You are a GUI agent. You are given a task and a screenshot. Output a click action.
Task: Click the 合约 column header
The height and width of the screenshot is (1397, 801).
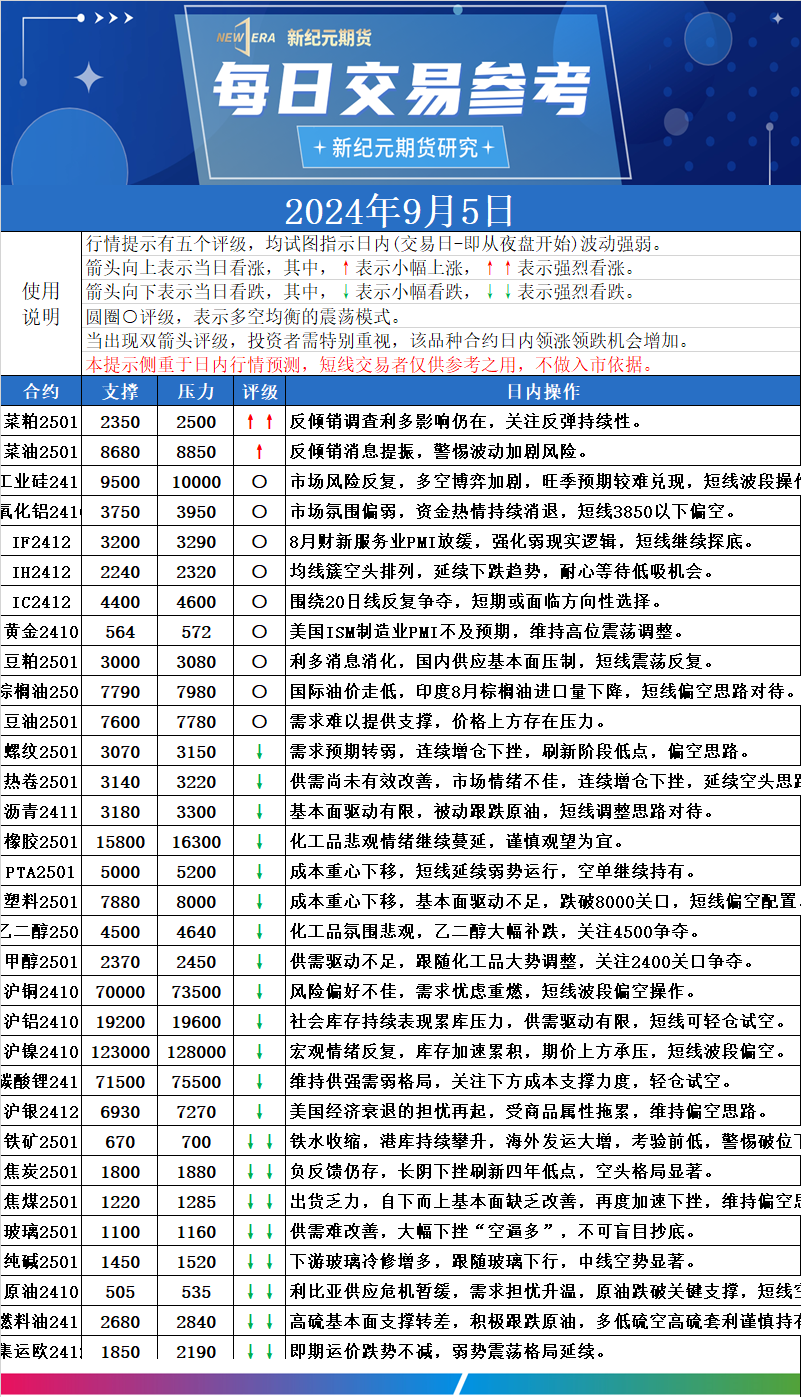(x=41, y=391)
